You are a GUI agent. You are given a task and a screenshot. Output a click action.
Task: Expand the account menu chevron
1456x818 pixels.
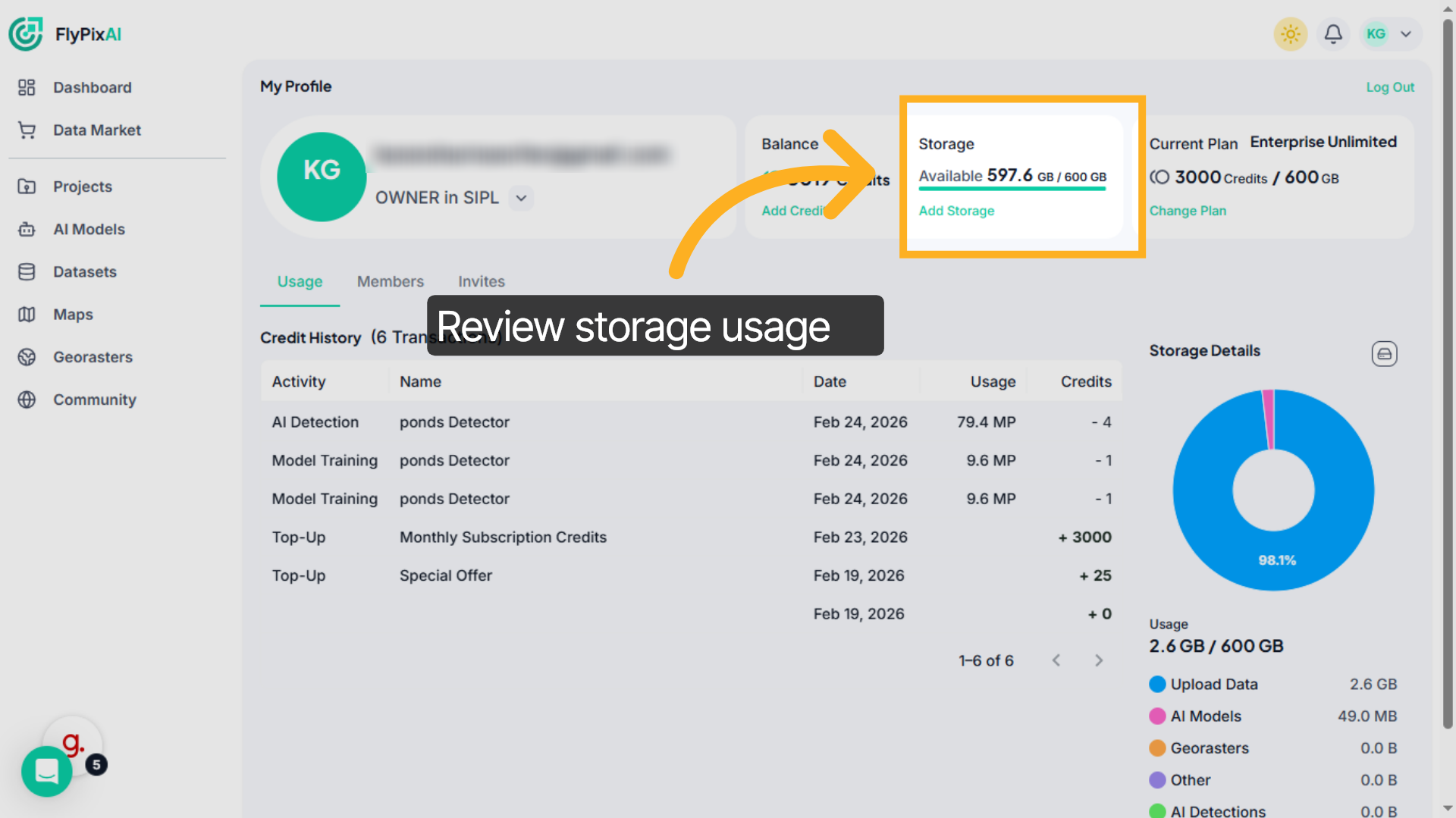click(1406, 34)
